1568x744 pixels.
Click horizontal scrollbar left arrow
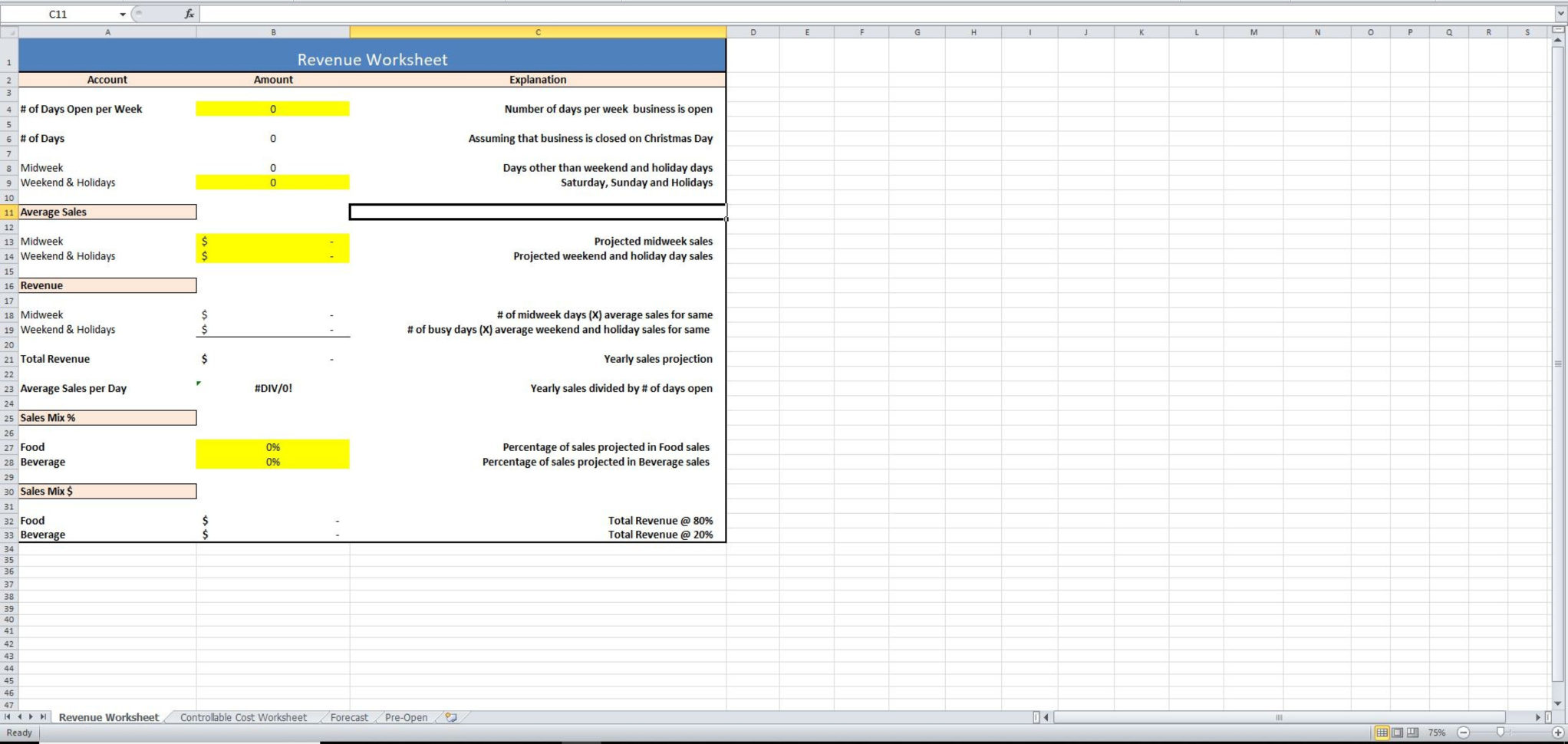pyautogui.click(x=1046, y=717)
